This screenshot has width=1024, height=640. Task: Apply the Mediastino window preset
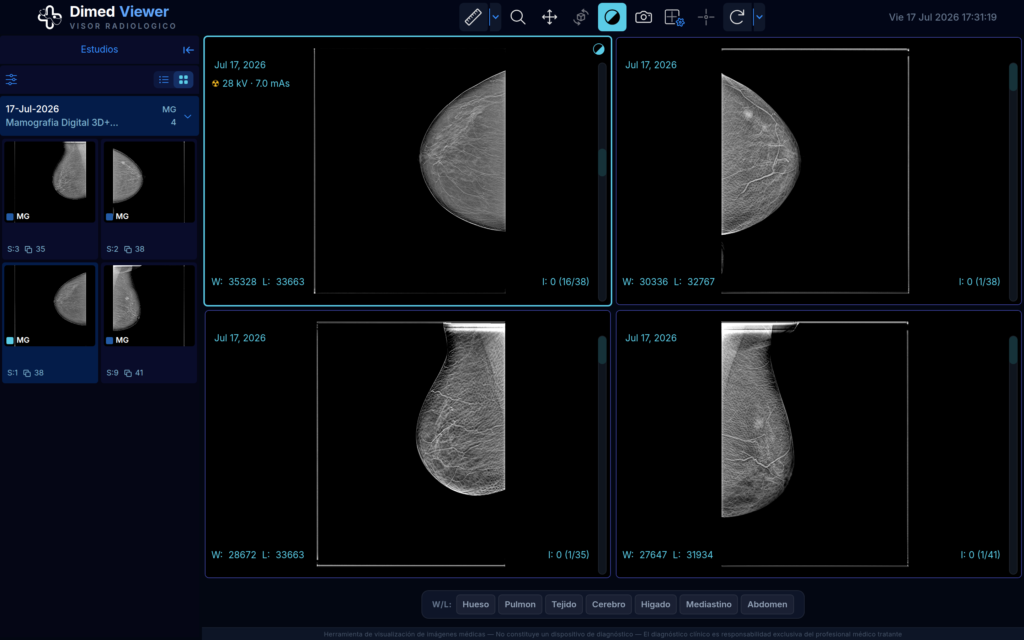[709, 604]
